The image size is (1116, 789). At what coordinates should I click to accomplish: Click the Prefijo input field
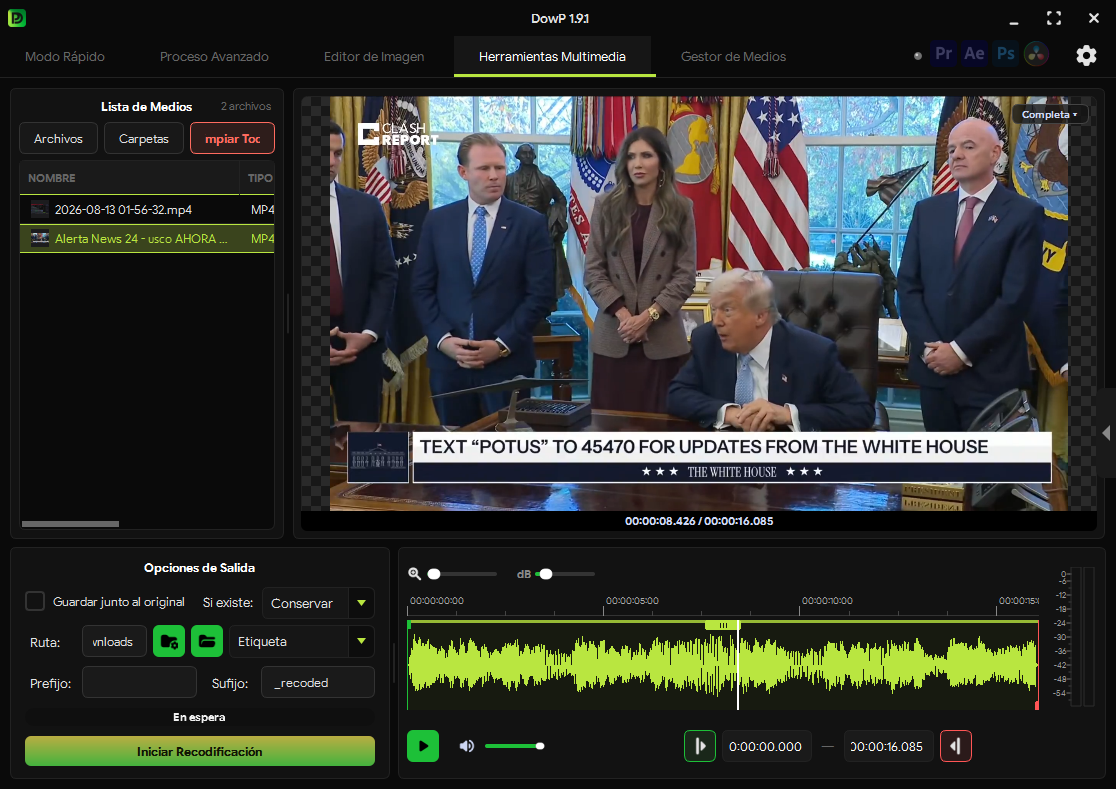pyautogui.click(x=140, y=682)
